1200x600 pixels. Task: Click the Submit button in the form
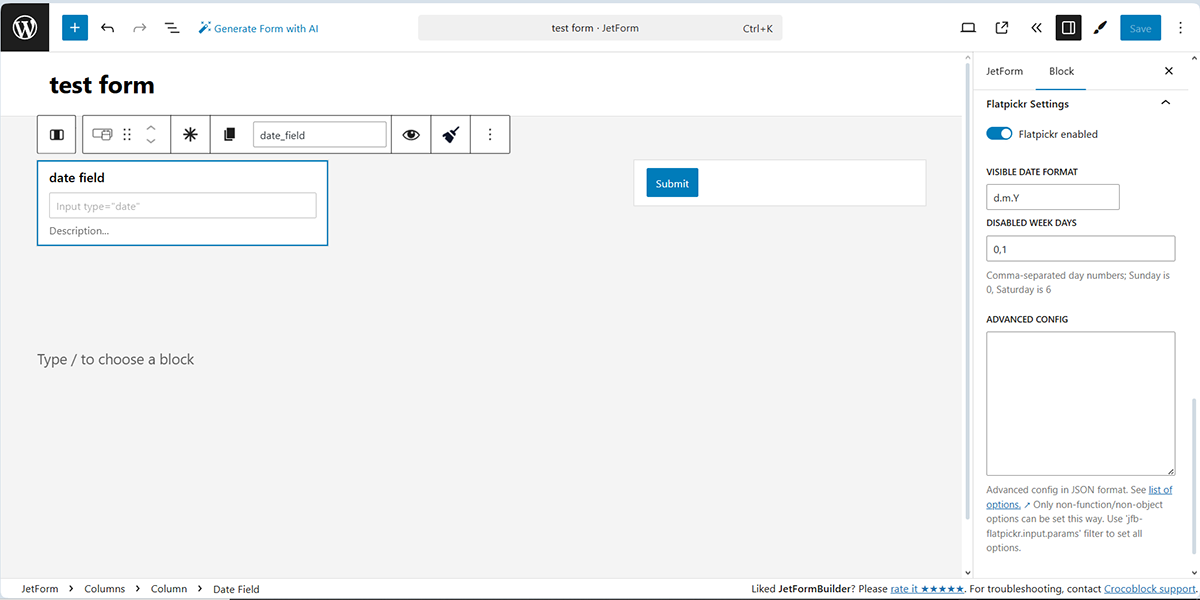coord(672,183)
